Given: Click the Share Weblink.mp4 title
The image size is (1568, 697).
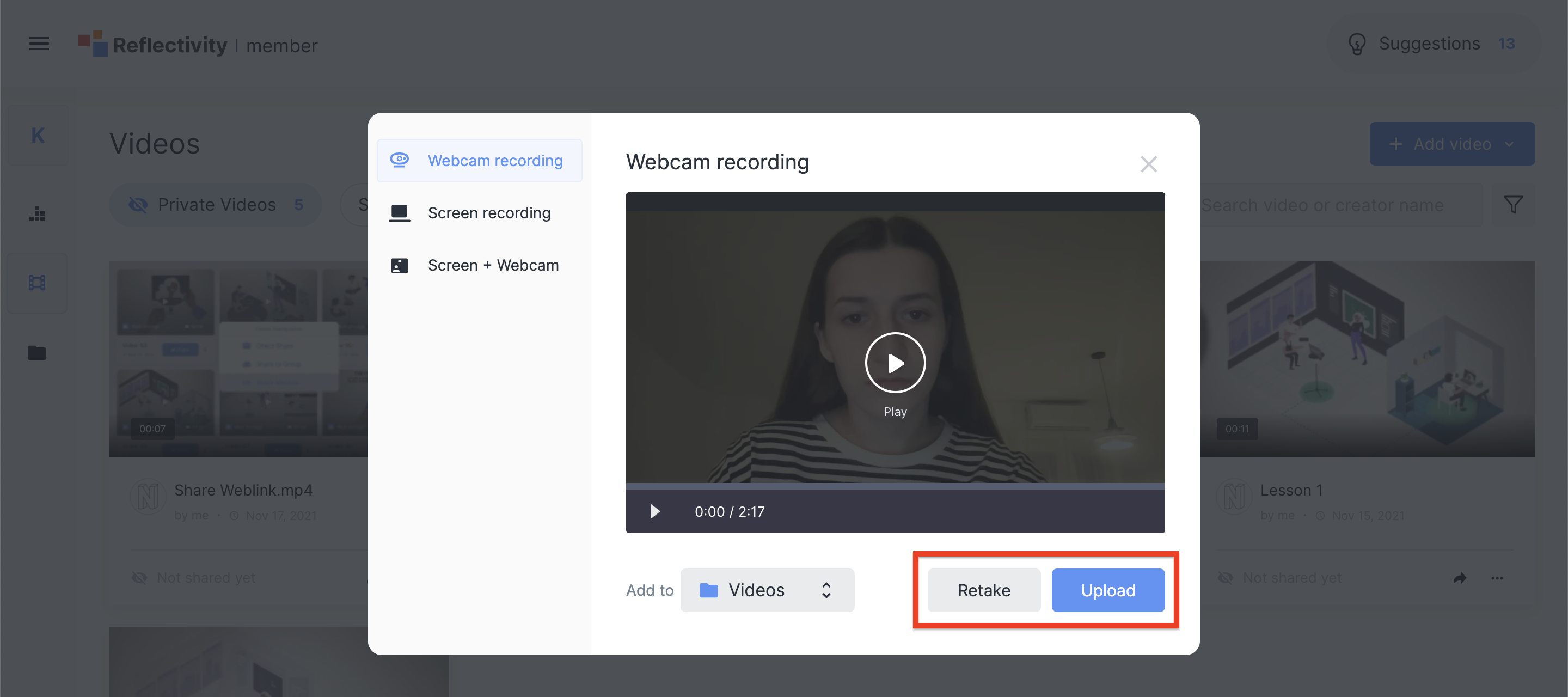Looking at the screenshot, I should pos(243,490).
